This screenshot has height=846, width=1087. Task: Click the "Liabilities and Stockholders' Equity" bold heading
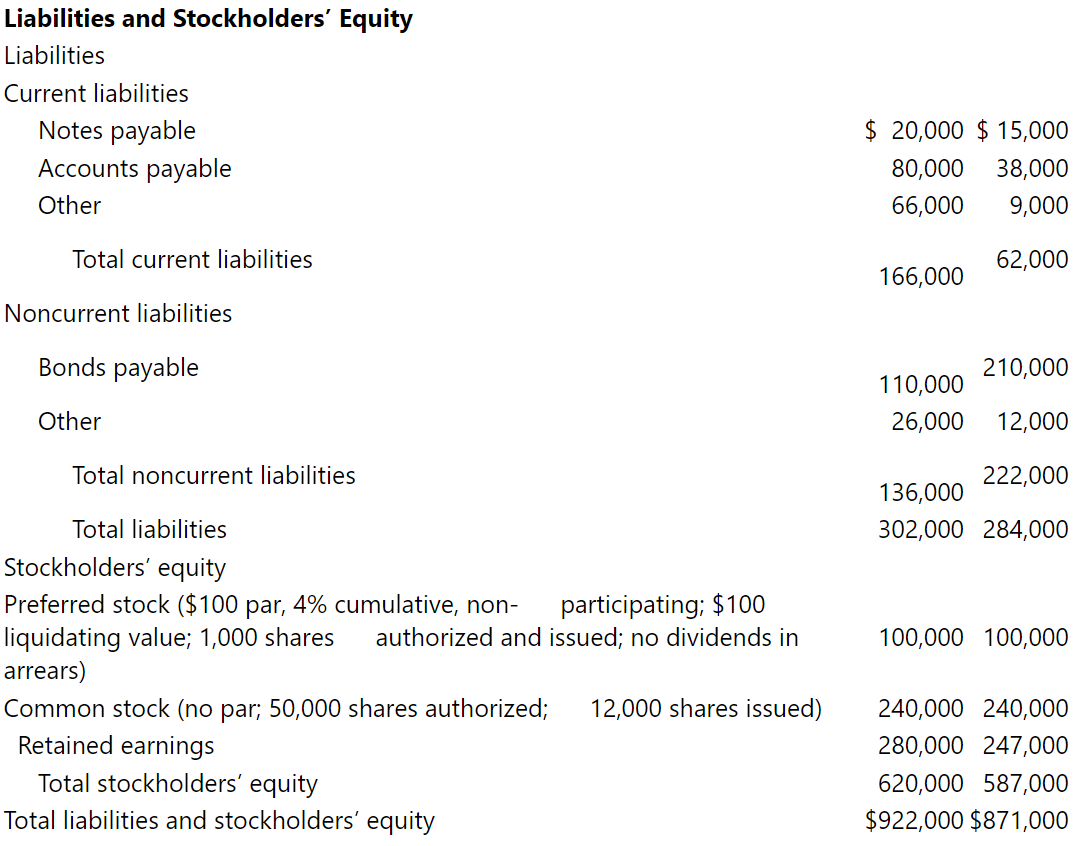coord(208,19)
